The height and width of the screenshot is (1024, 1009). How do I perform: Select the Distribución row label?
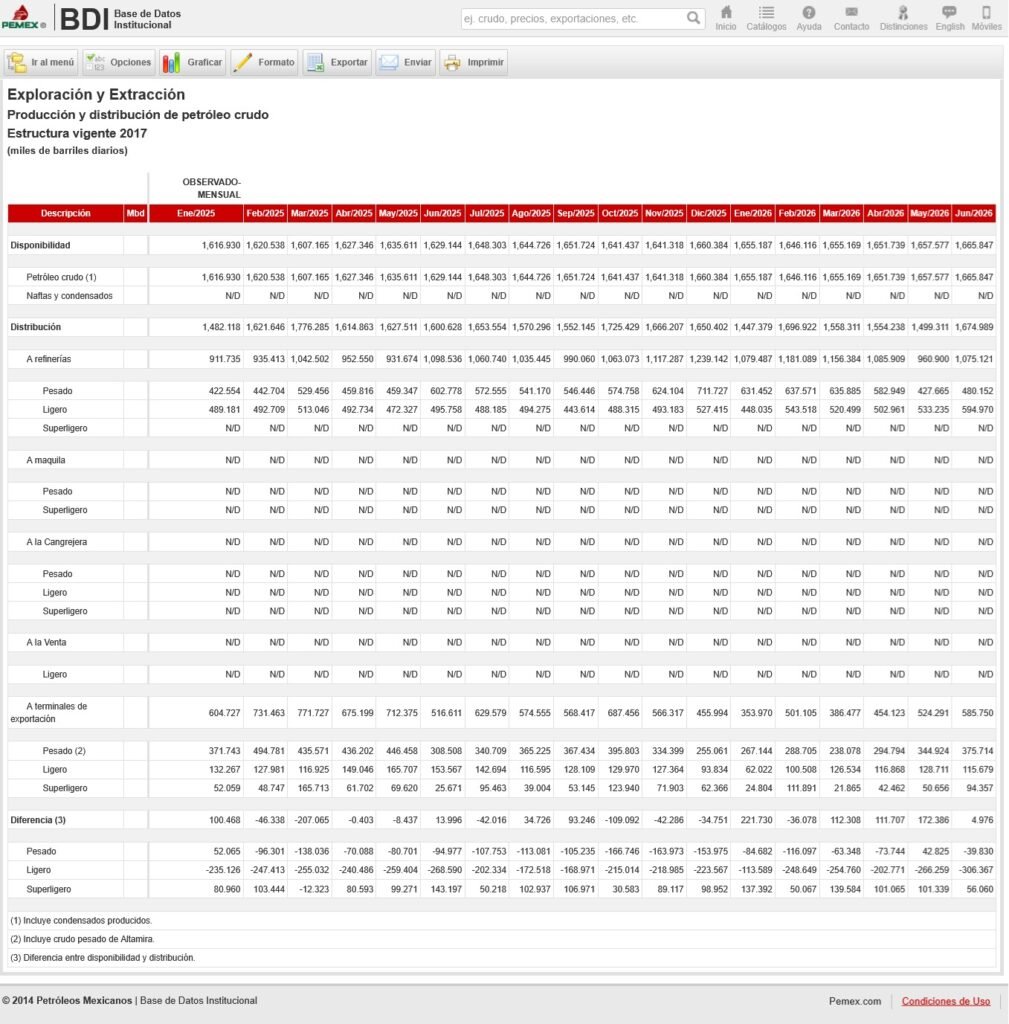pyautogui.click(x=35, y=327)
